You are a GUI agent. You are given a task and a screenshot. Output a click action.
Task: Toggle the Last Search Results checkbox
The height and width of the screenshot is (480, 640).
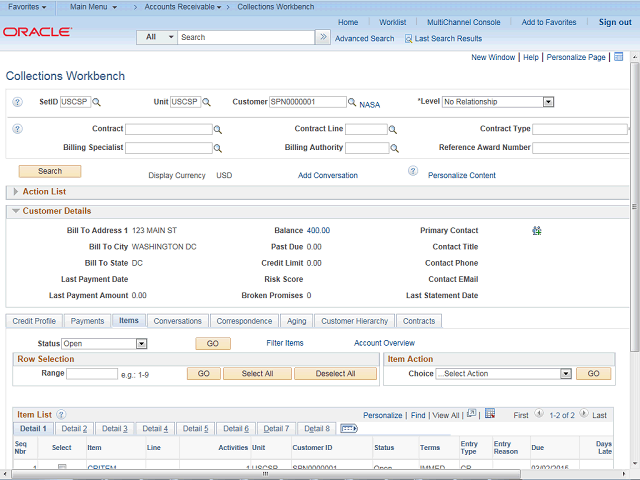(x=409, y=38)
